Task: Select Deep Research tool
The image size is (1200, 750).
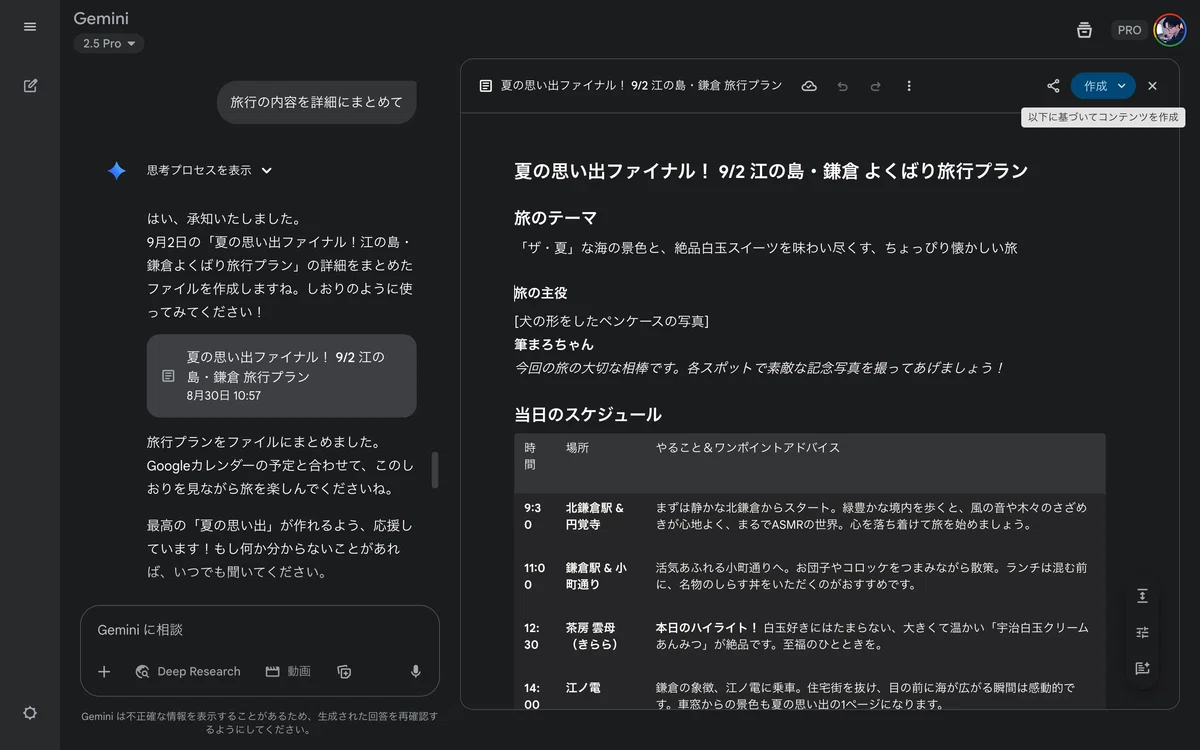Action: (x=188, y=672)
